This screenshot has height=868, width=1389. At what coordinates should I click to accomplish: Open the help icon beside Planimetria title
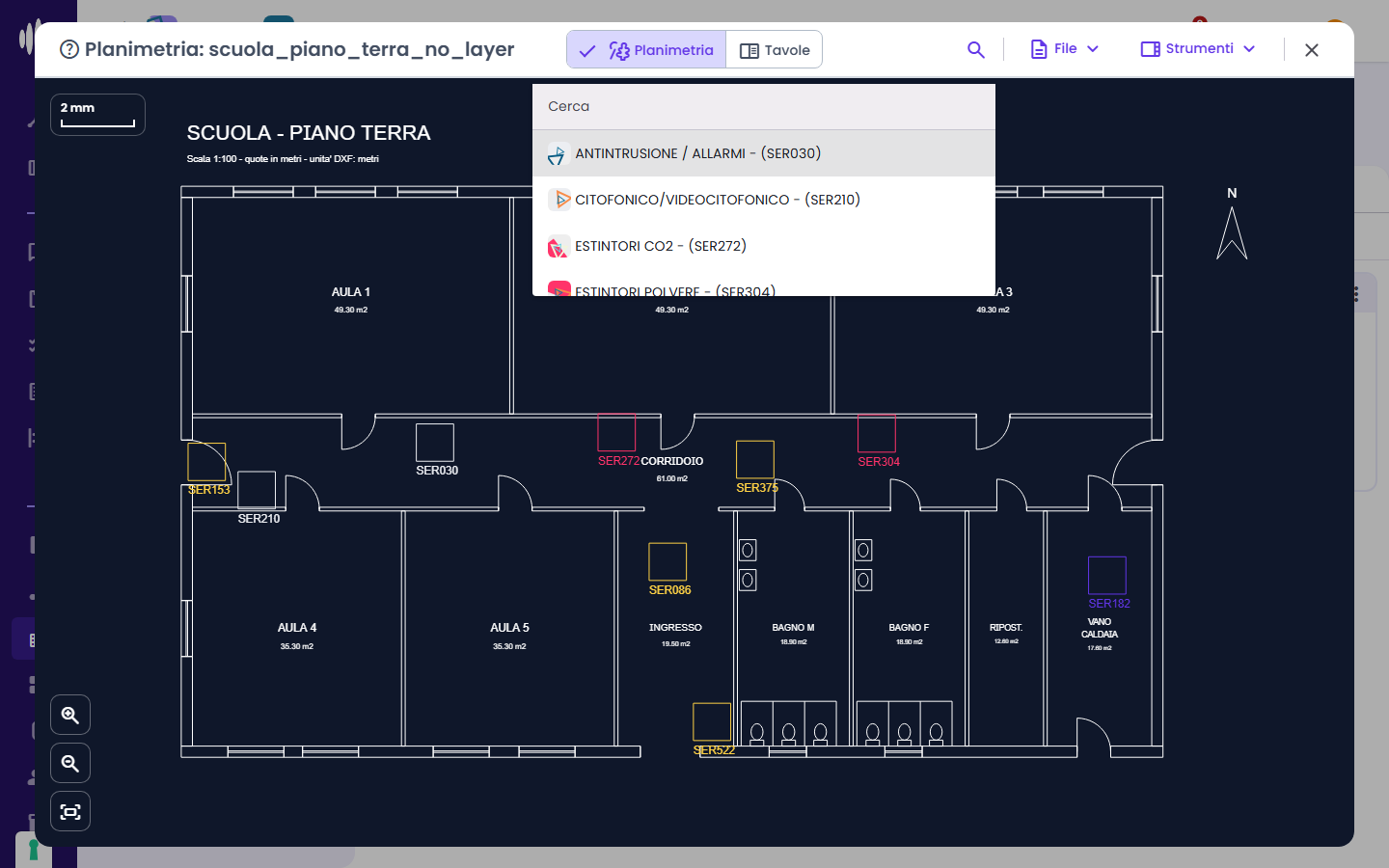click(69, 49)
